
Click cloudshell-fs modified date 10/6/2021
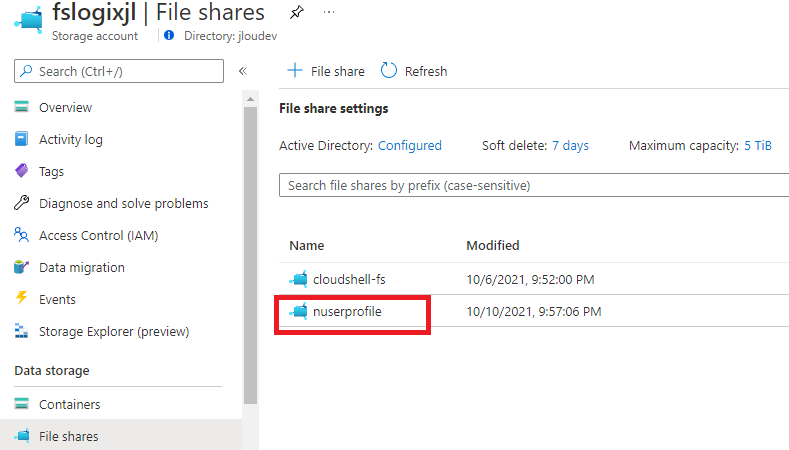tap(530, 279)
